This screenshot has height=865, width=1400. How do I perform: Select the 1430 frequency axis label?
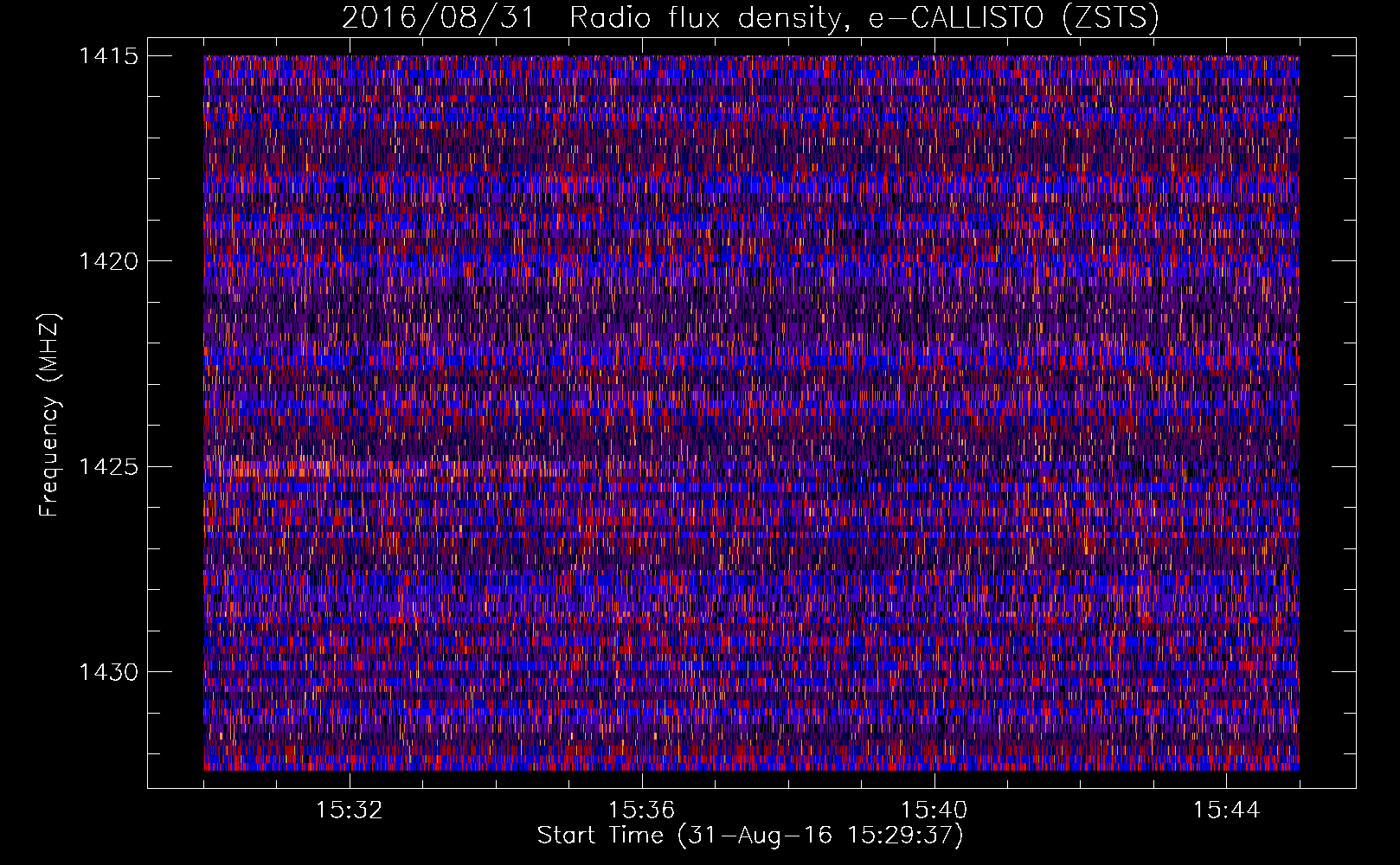(x=108, y=672)
